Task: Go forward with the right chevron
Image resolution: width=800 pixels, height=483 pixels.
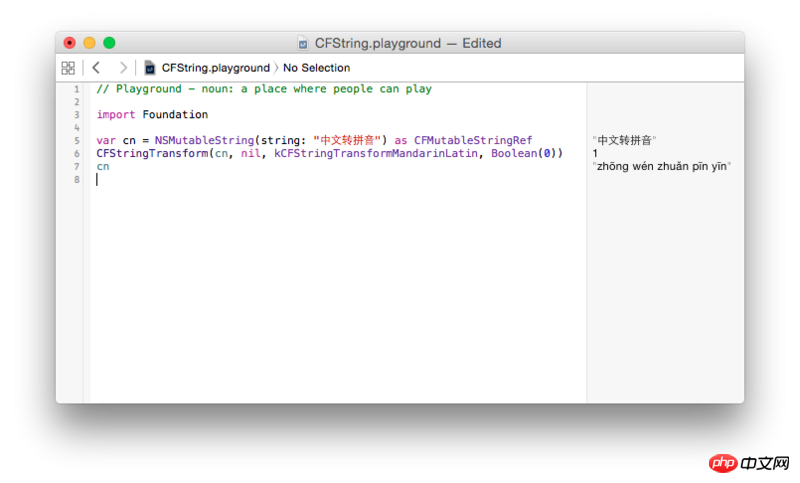Action: click(123, 68)
